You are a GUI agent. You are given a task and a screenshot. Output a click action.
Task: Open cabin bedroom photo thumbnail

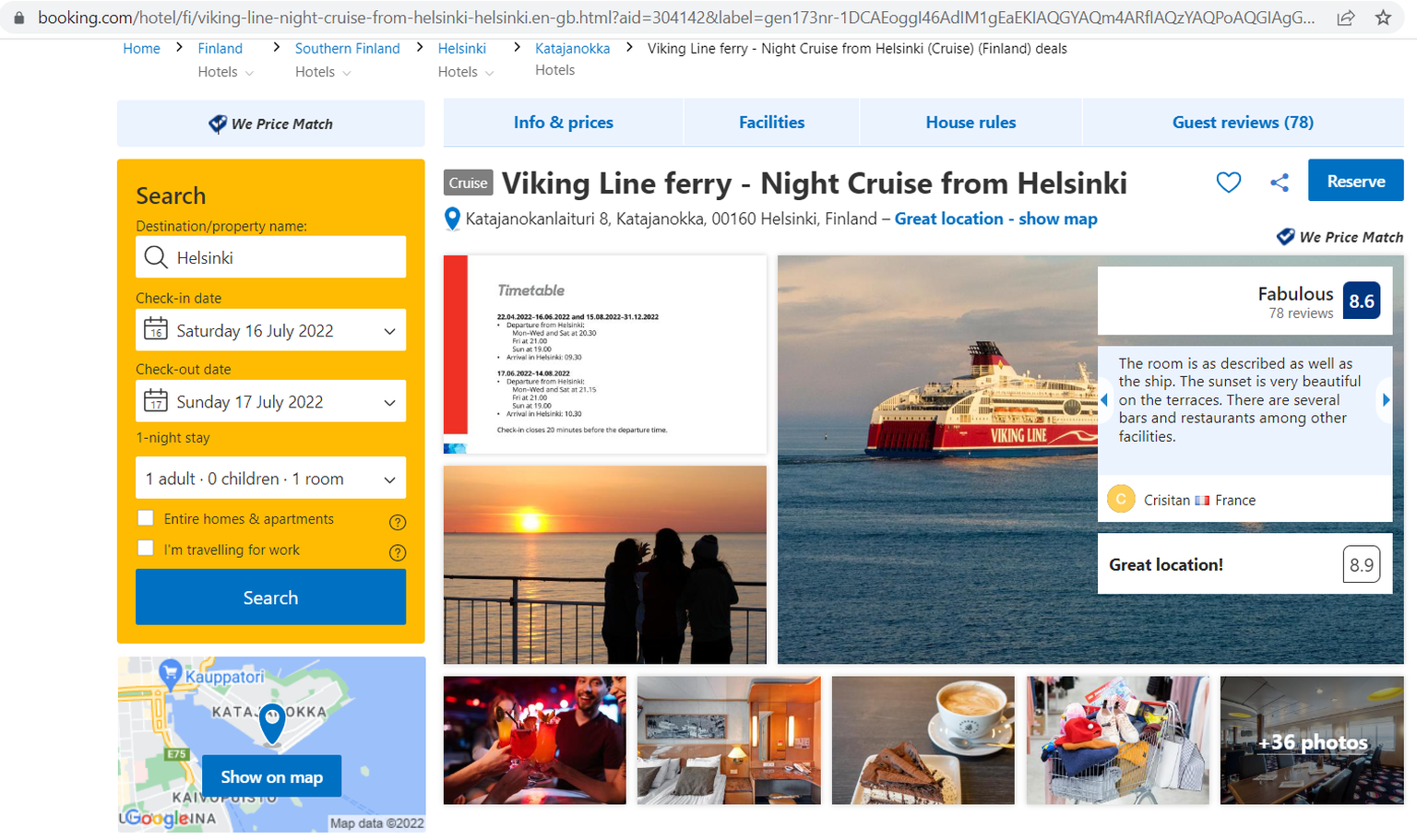(x=729, y=740)
